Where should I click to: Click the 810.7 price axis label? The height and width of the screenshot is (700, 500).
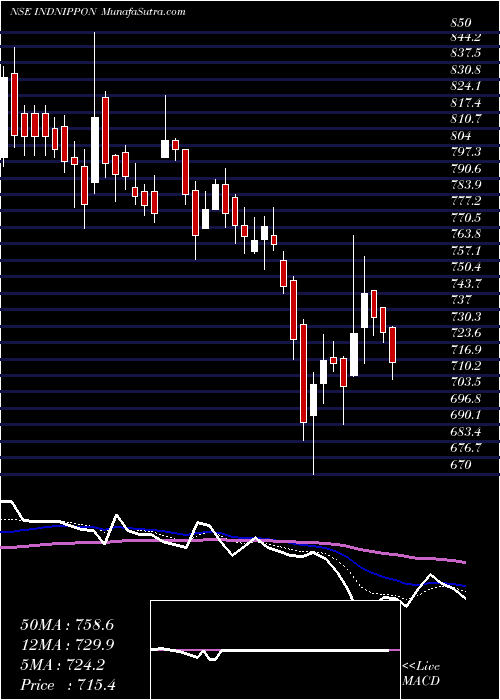tap(466, 120)
